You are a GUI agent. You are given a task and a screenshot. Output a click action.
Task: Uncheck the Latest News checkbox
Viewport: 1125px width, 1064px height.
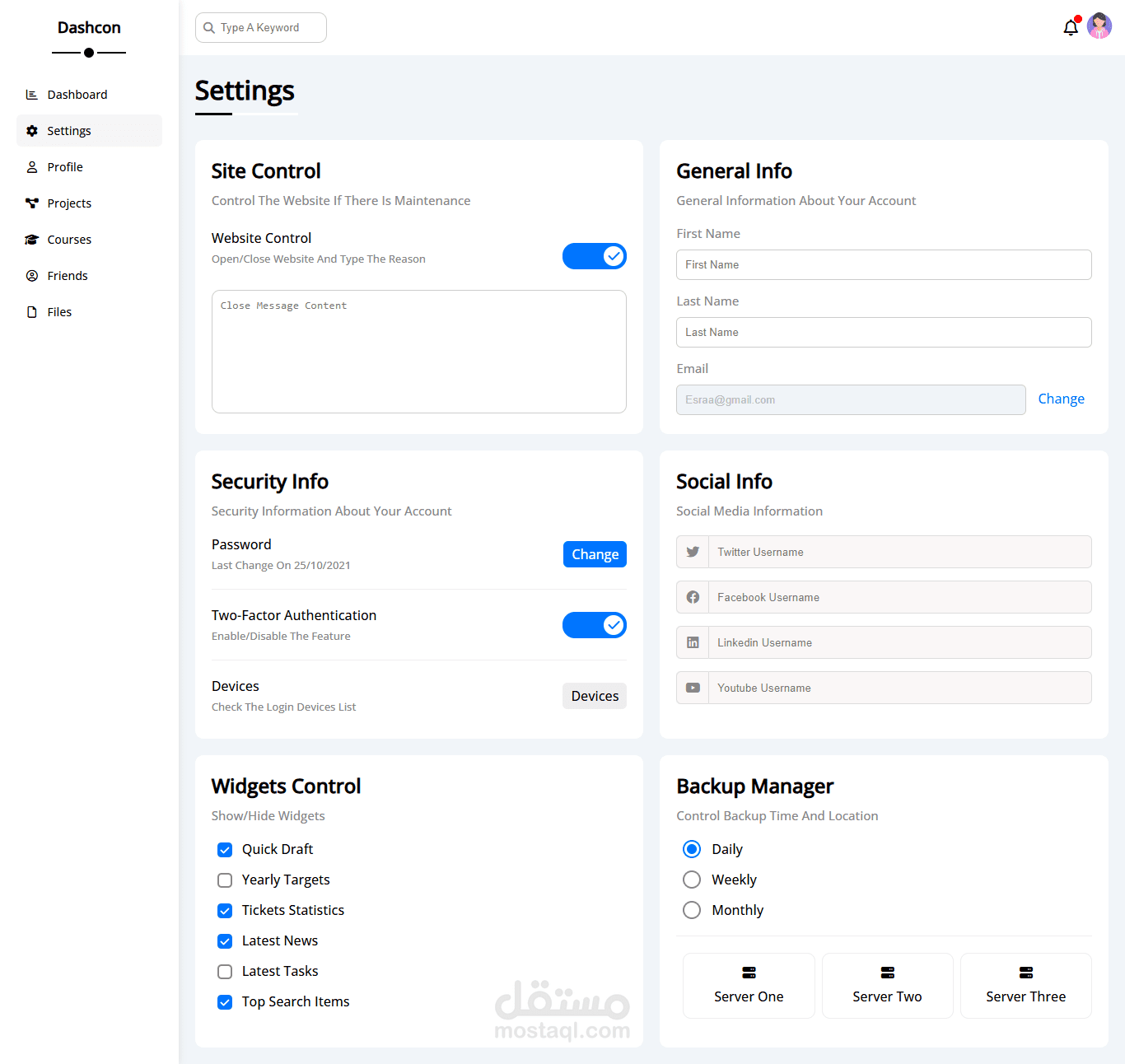[x=225, y=941]
